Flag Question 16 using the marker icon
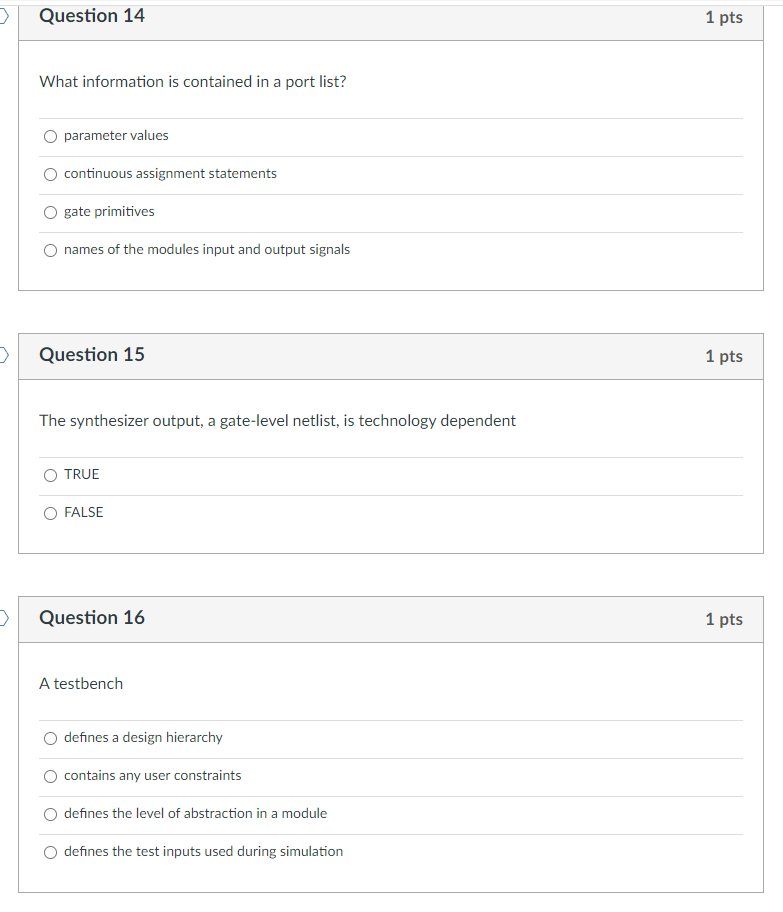This screenshot has width=783, height=912. pyautogui.click(x=3, y=618)
